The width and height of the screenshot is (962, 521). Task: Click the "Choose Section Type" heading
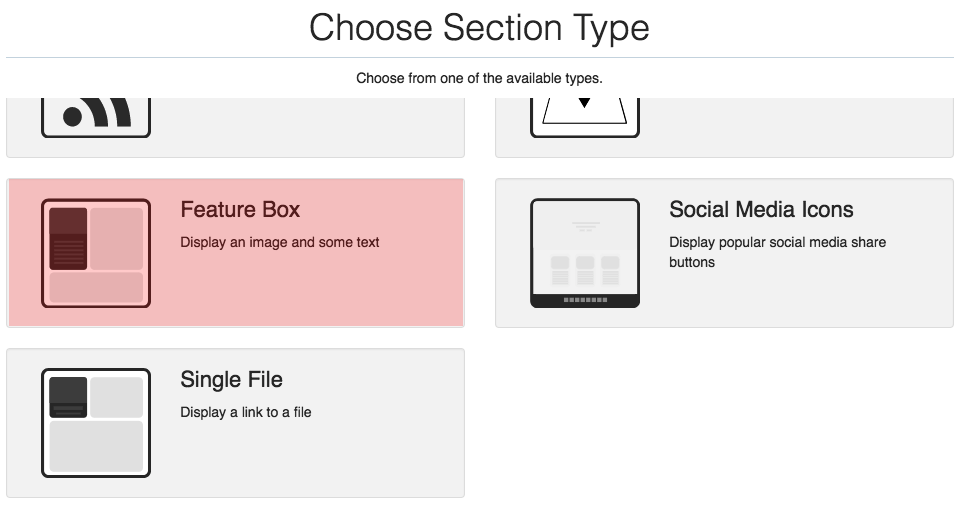coord(479,28)
